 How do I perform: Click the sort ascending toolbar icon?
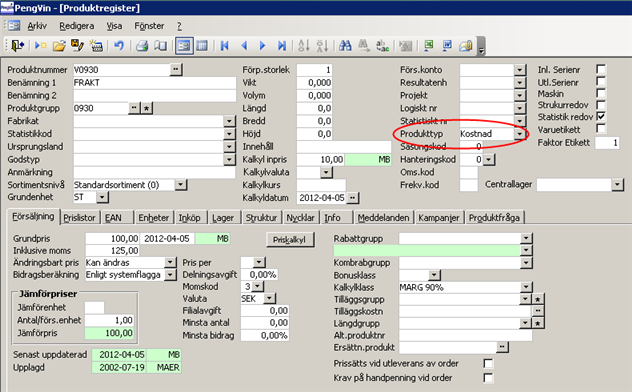pyautogui.click(x=304, y=46)
